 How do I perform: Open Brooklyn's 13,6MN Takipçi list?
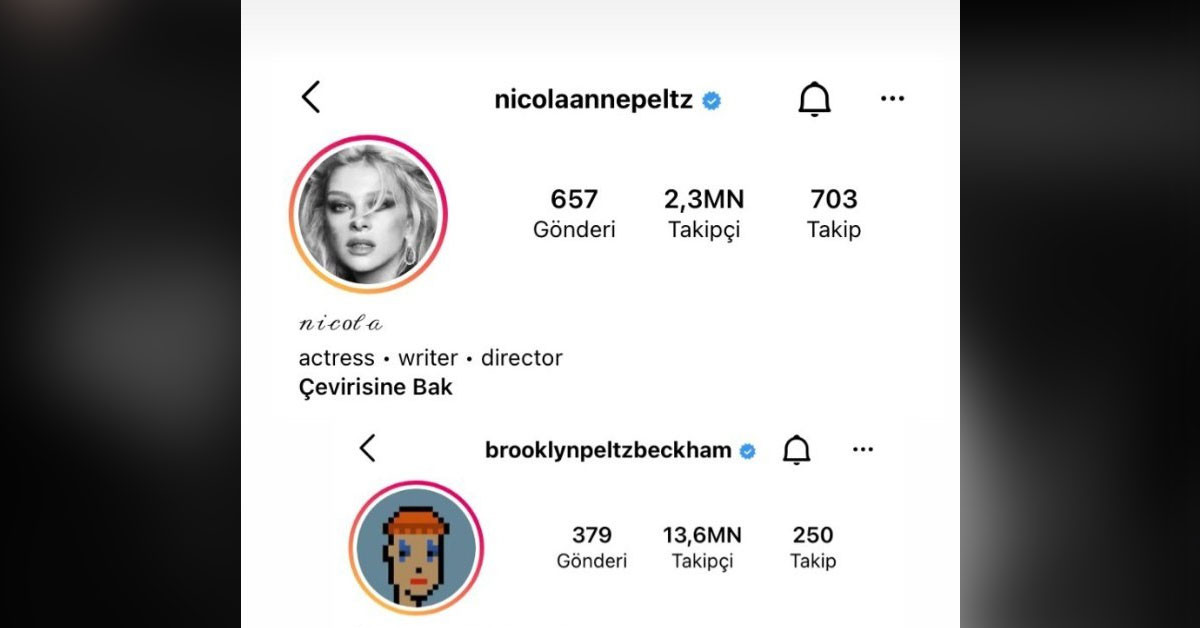pyautogui.click(x=702, y=547)
